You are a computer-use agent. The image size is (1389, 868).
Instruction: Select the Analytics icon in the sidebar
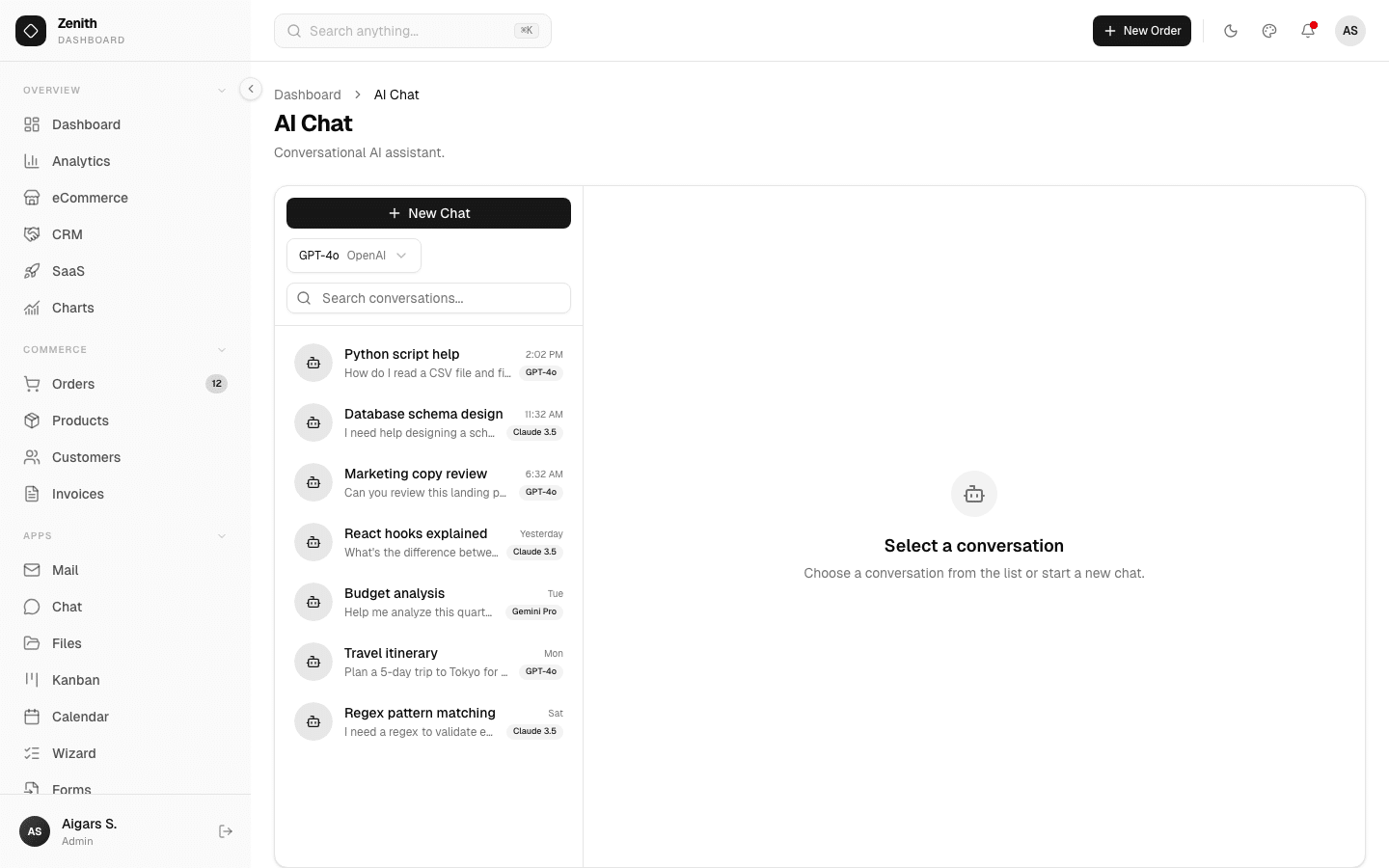[x=33, y=161]
